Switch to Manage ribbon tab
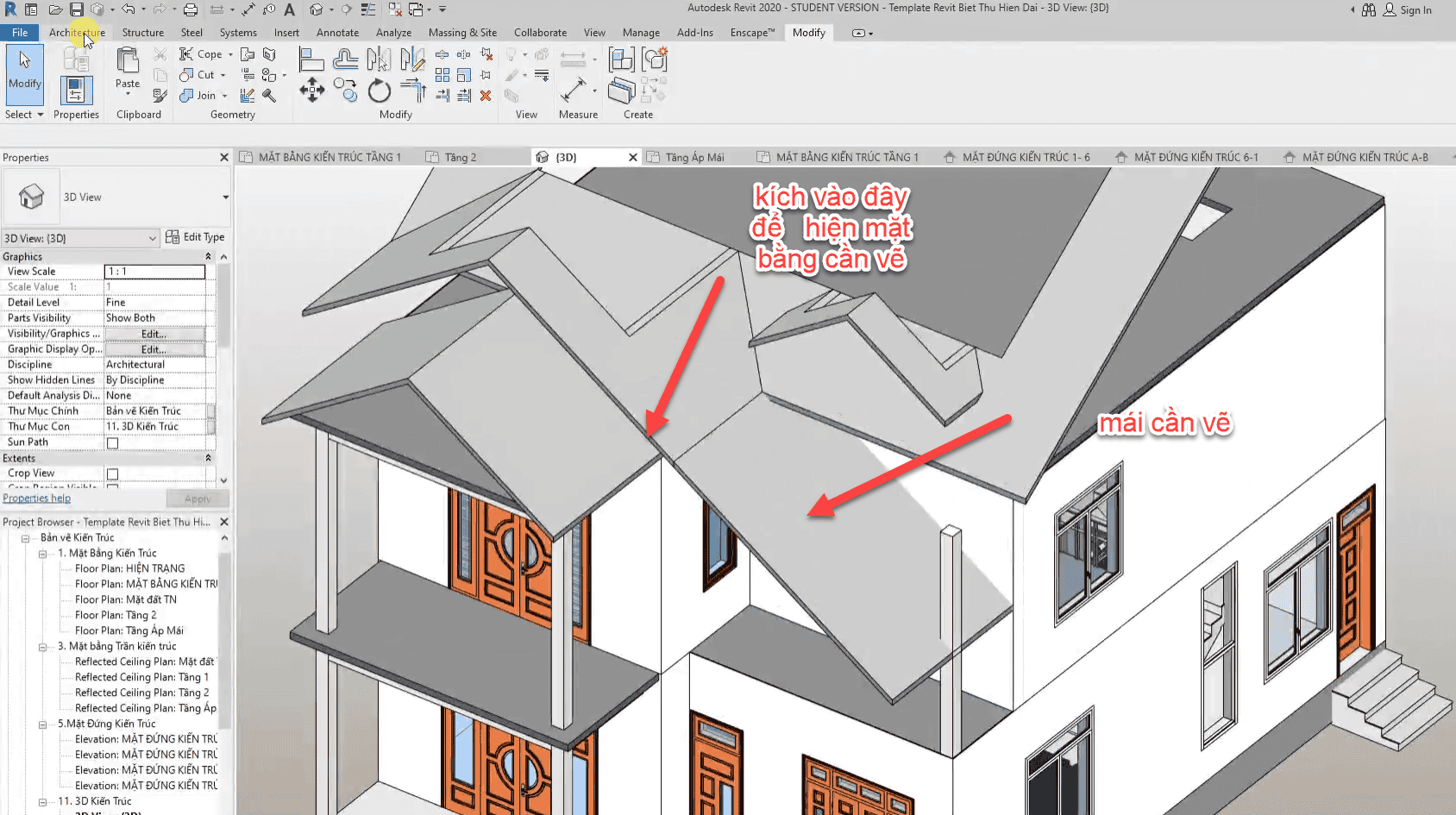This screenshot has height=815, width=1456. (641, 33)
